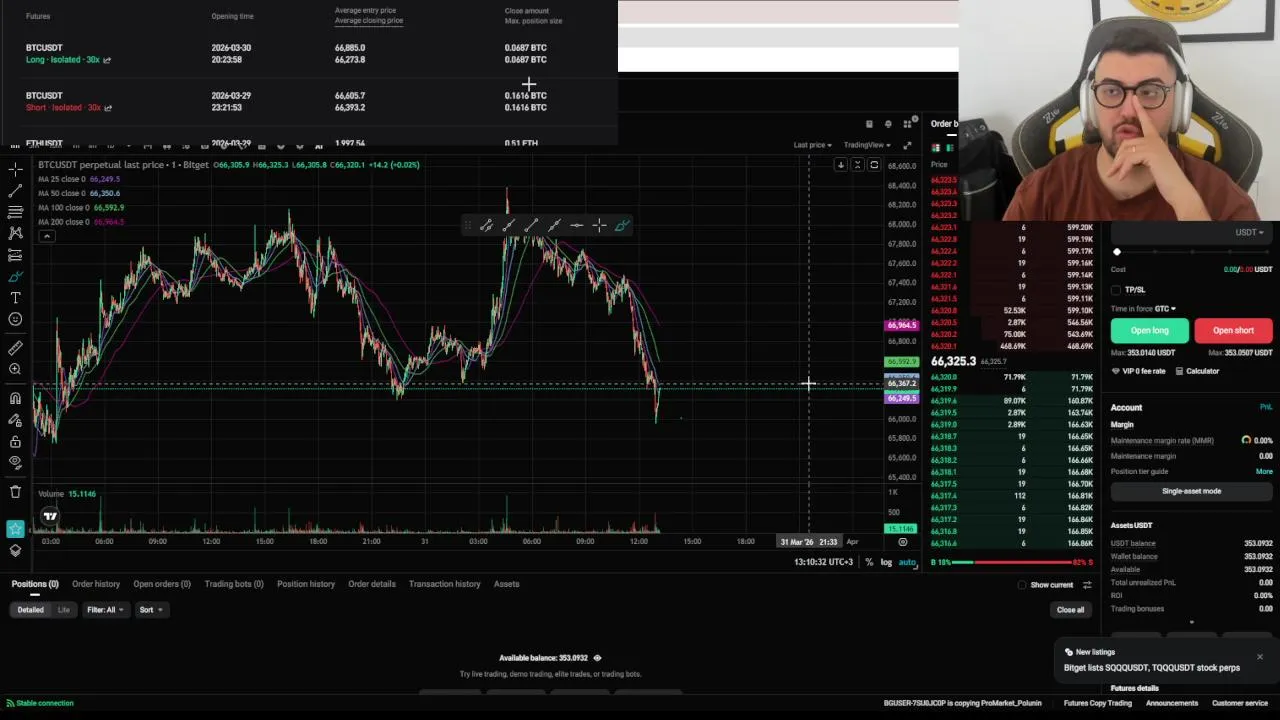Select the crosshair cursor tool in the chart sidebar

tap(15, 169)
